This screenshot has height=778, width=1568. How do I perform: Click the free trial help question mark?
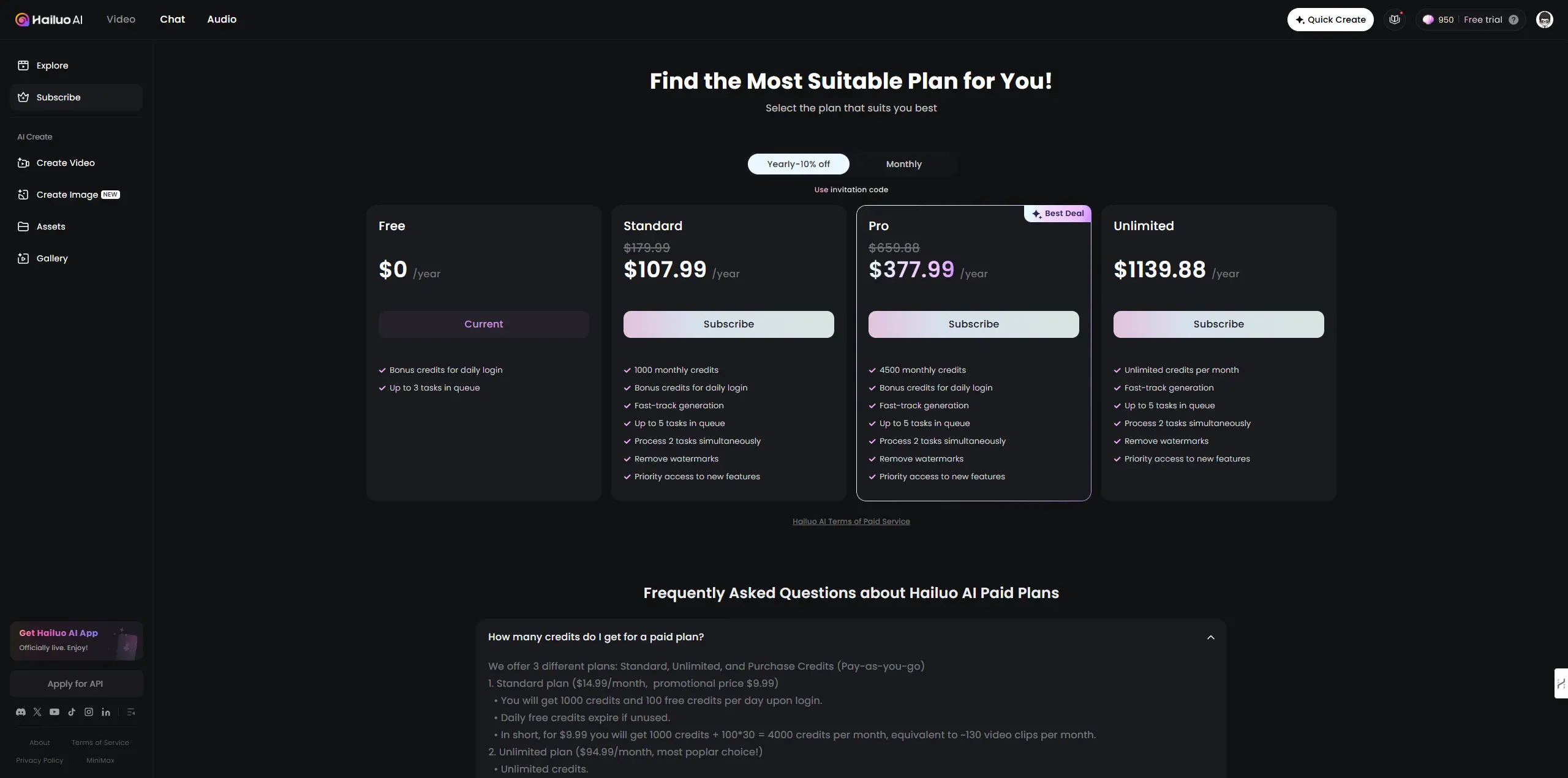tap(1513, 20)
